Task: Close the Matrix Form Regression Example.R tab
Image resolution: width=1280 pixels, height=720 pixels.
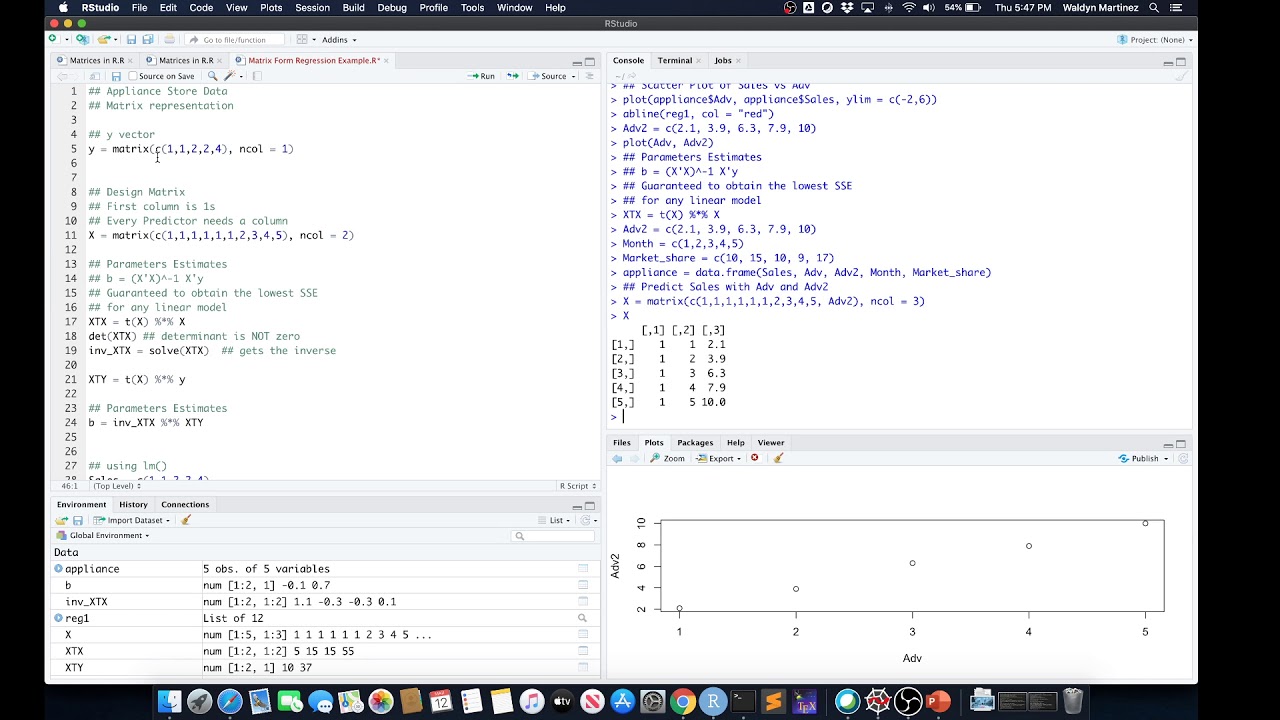Action: click(386, 60)
